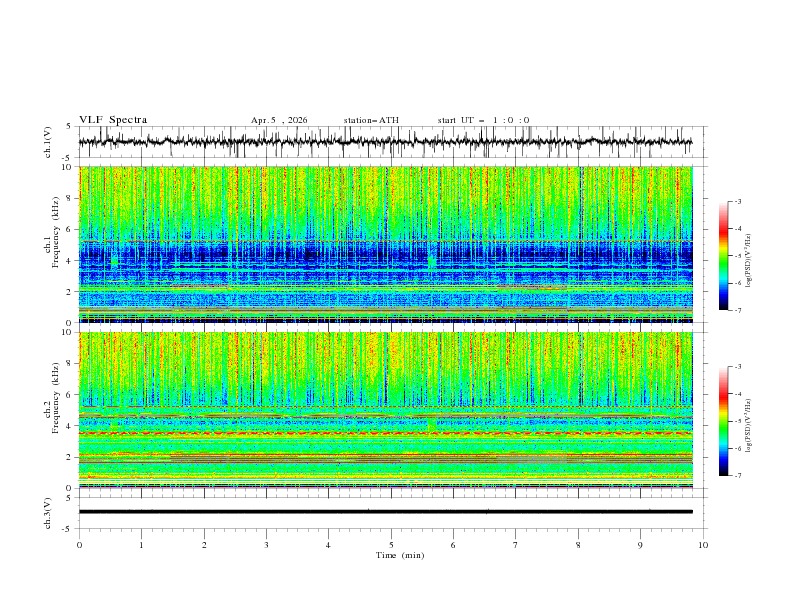Click the "station=ATH" header label
This screenshot has height=612, width=792.
click(371, 120)
